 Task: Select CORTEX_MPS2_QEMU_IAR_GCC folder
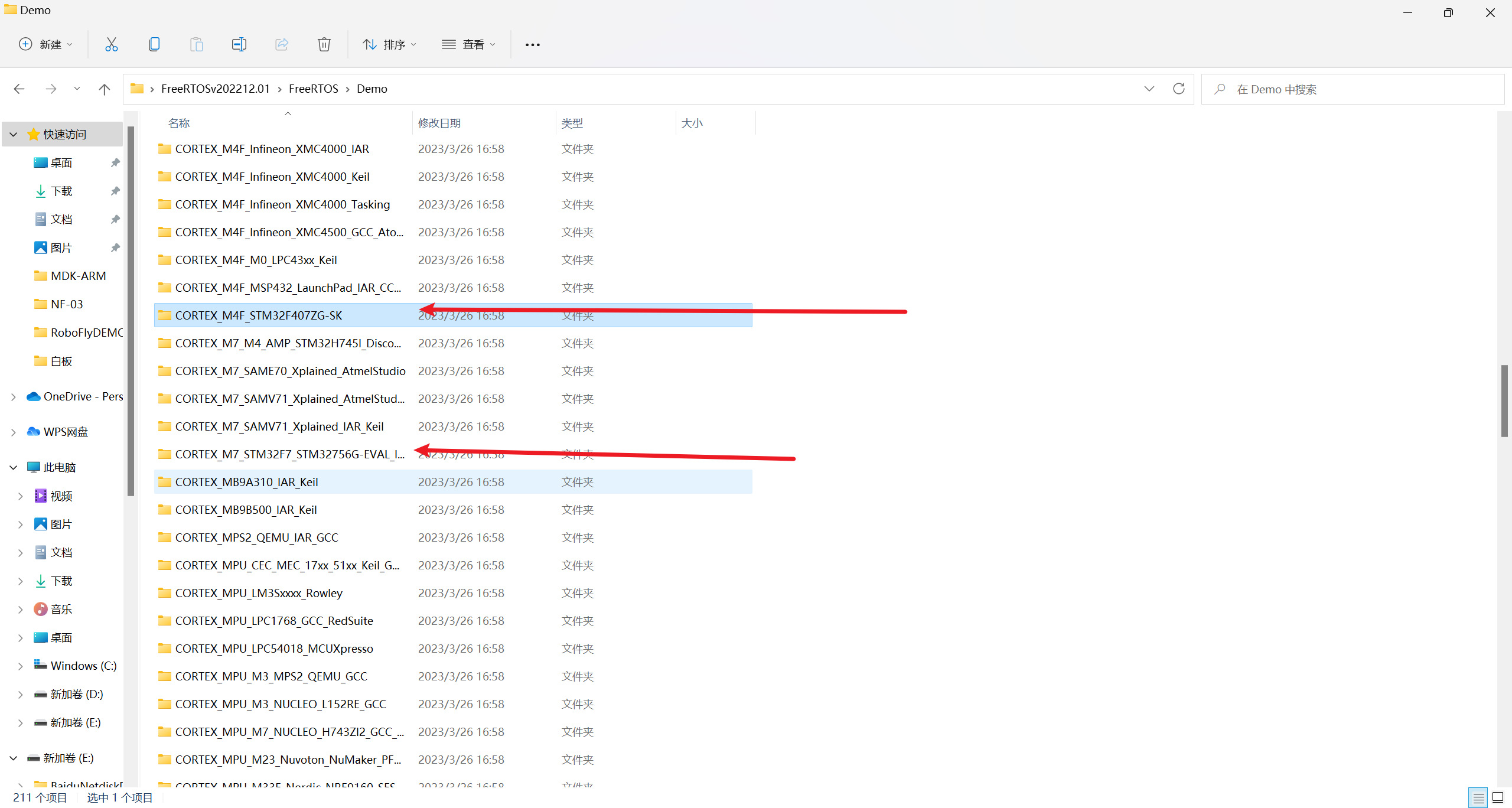453,537
